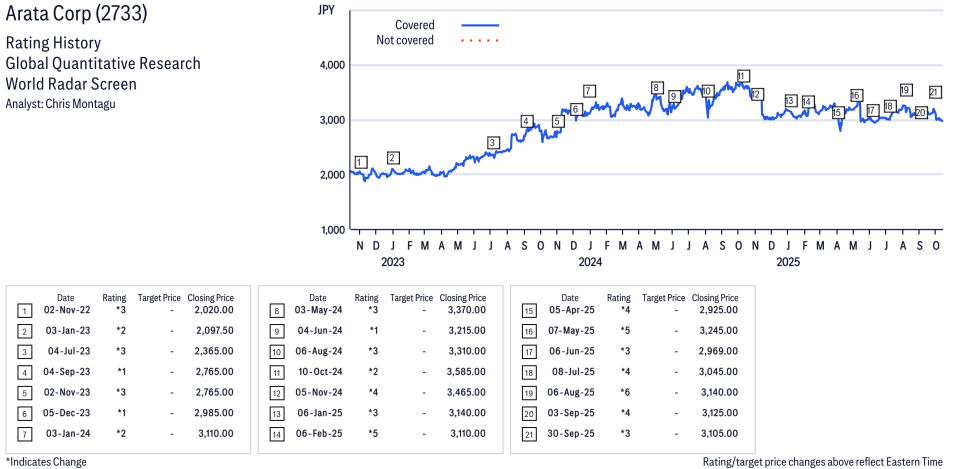Click the 2024 year label on the x-axis
The height and width of the screenshot is (469, 954).
(590, 263)
